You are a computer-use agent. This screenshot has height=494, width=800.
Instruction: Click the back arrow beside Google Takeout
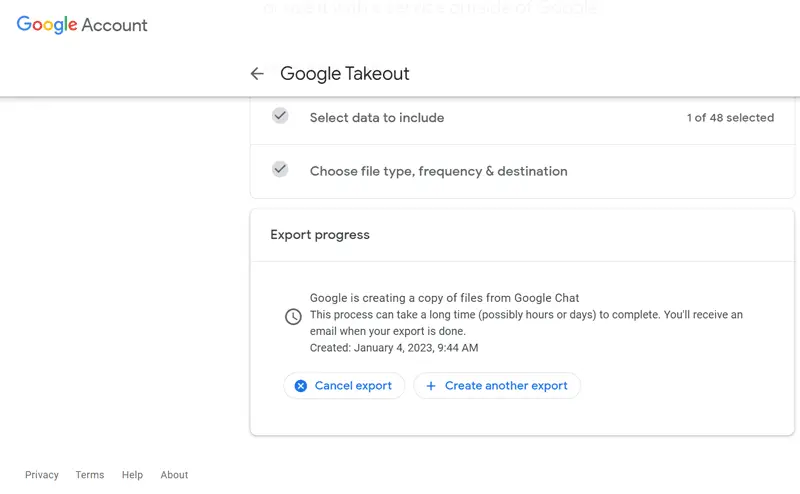point(257,74)
